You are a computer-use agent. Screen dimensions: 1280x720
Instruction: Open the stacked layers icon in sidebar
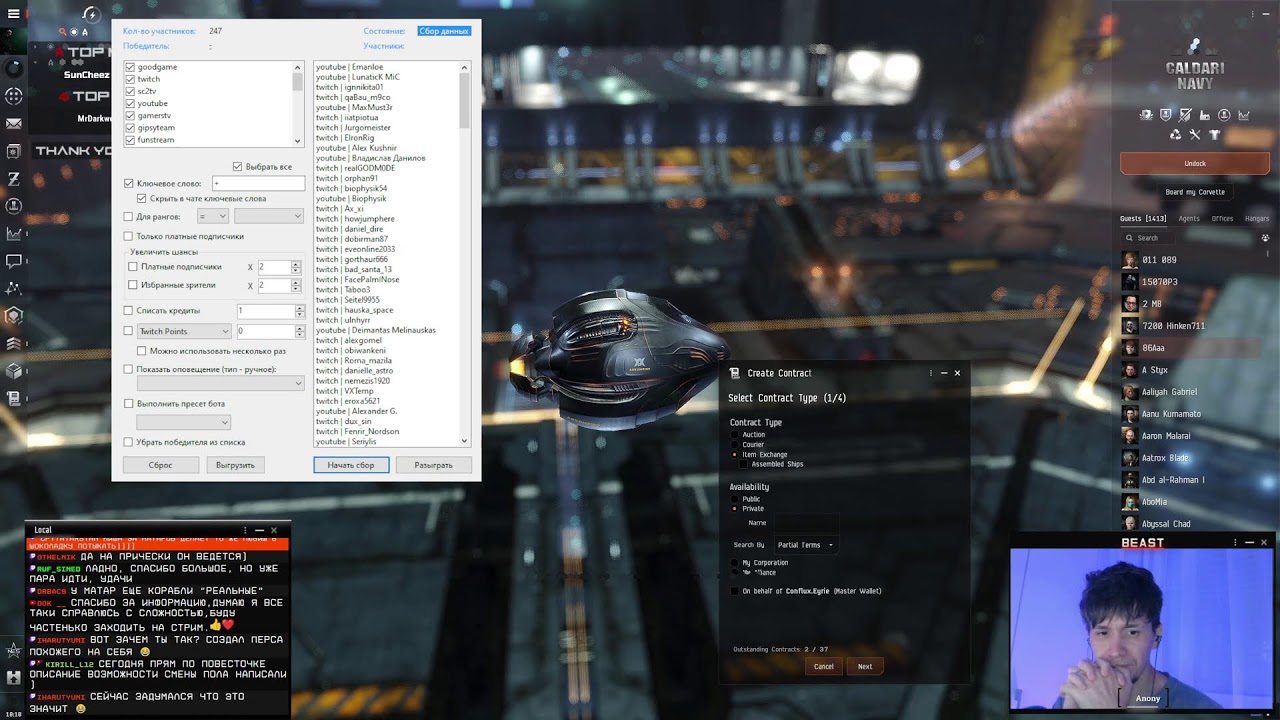coord(14,343)
